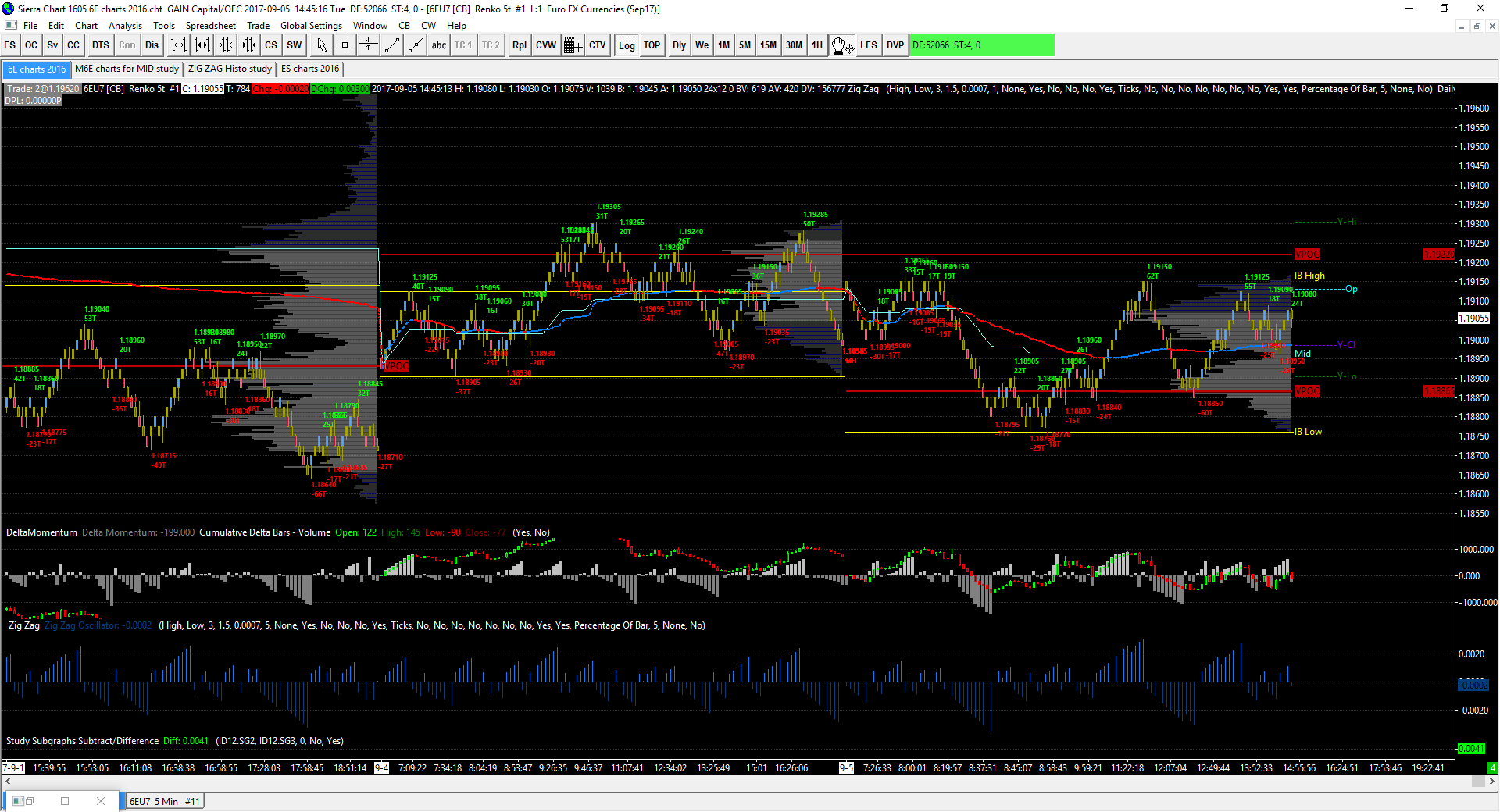Select the abc text drawing tool

pos(439,45)
